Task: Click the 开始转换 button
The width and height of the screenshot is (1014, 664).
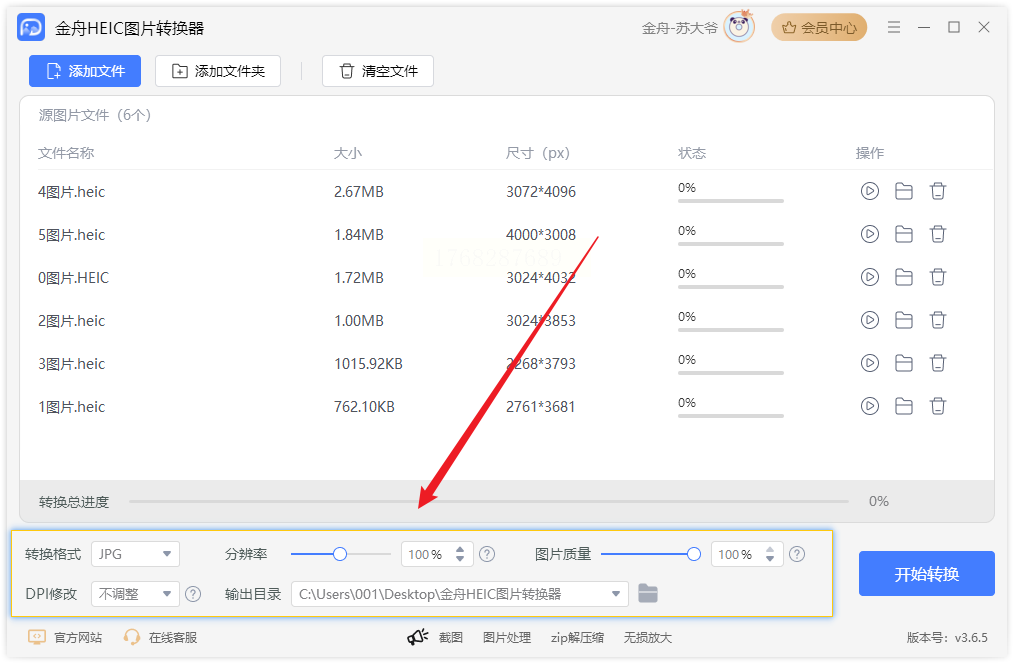Action: coord(926,574)
